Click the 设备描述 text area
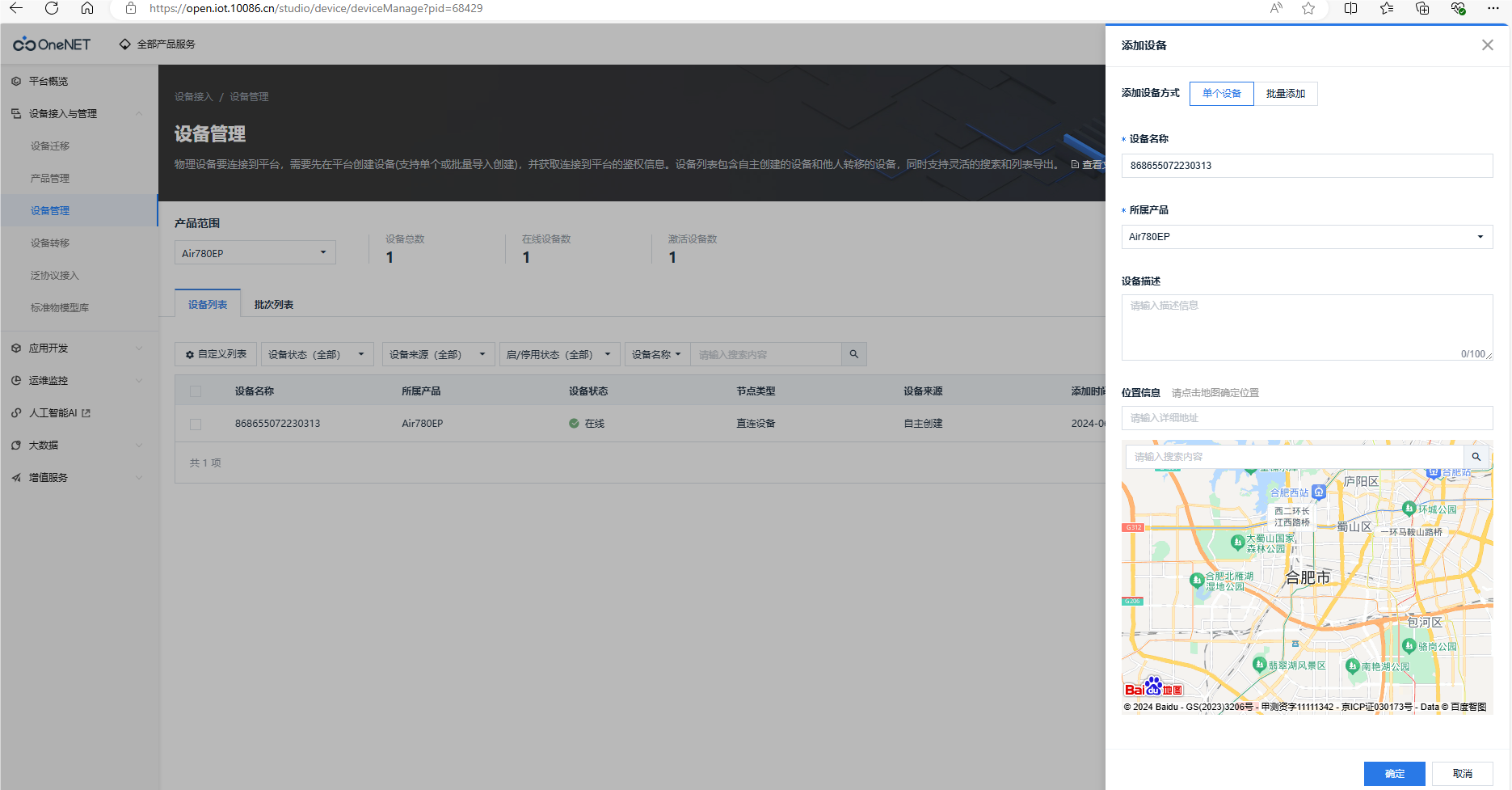Screen dimensions: 1512x790 pyautogui.click(x=1307, y=327)
